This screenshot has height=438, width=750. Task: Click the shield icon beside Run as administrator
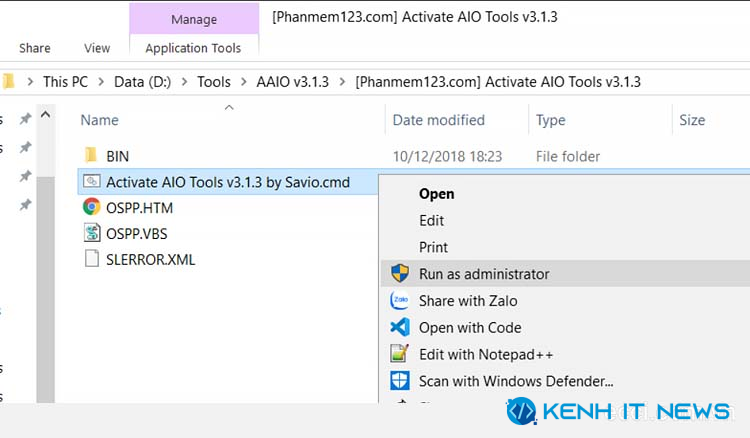(x=400, y=274)
